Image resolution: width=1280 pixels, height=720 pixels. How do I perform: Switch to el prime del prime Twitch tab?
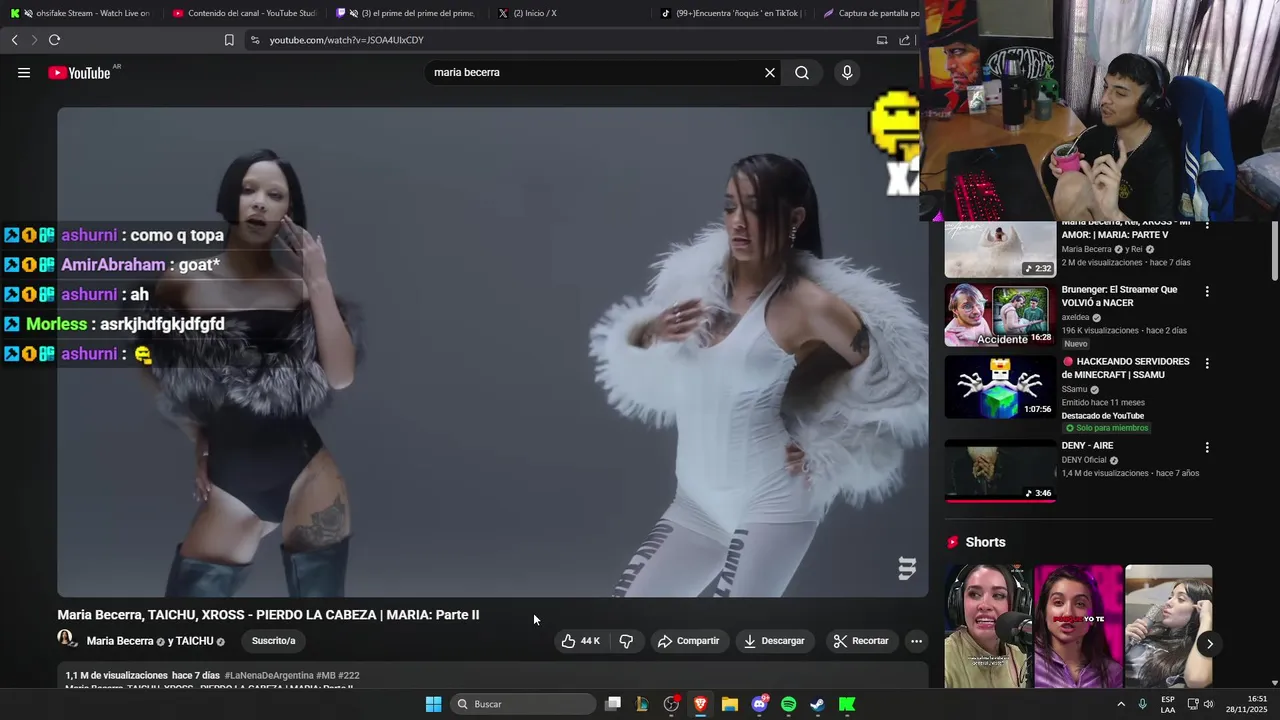coord(406,13)
